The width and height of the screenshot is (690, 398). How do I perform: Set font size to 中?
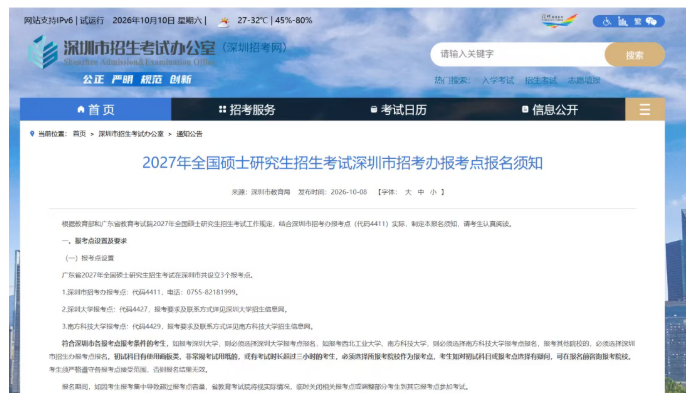click(x=421, y=192)
